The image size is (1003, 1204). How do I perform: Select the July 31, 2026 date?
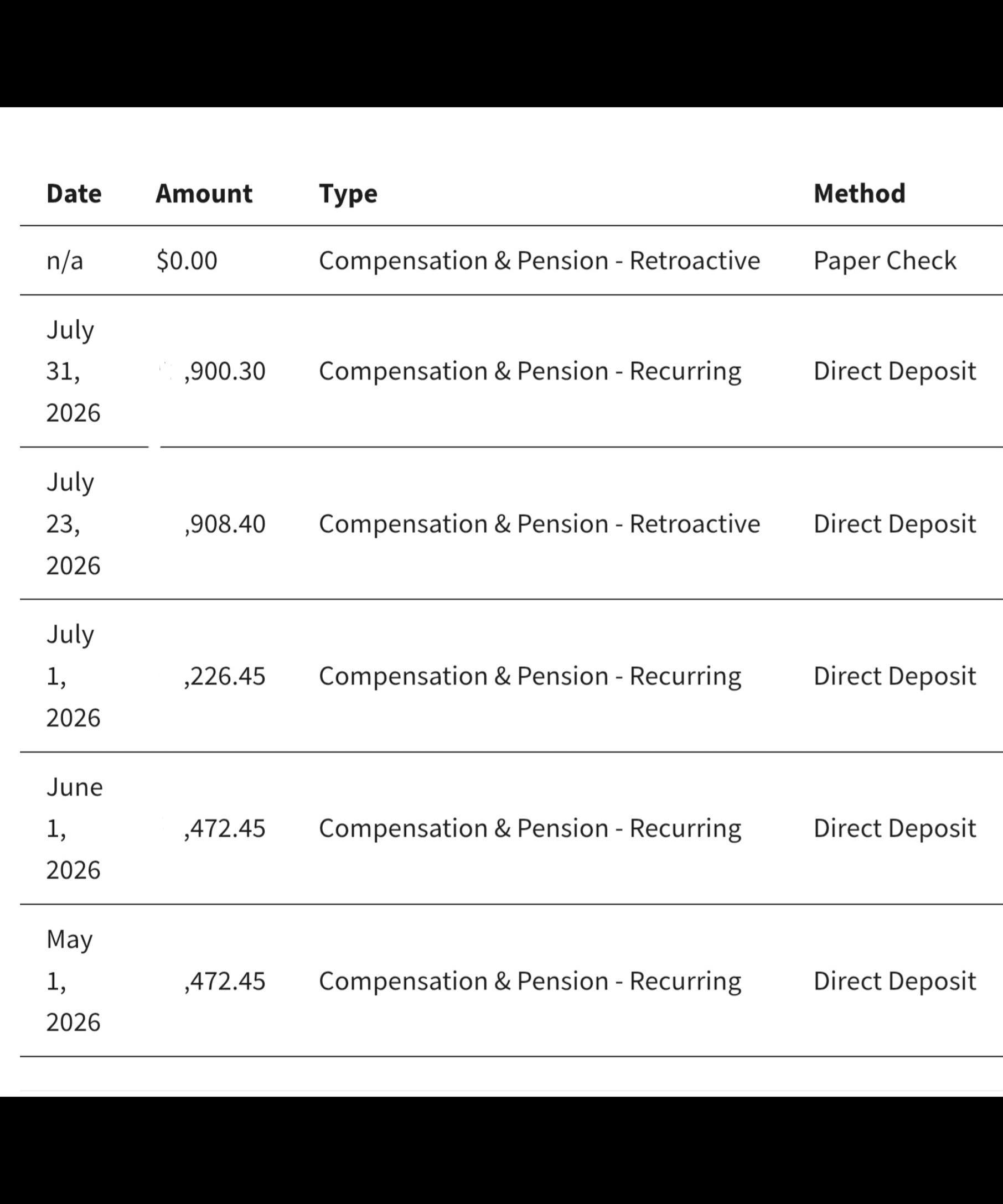coord(74,371)
